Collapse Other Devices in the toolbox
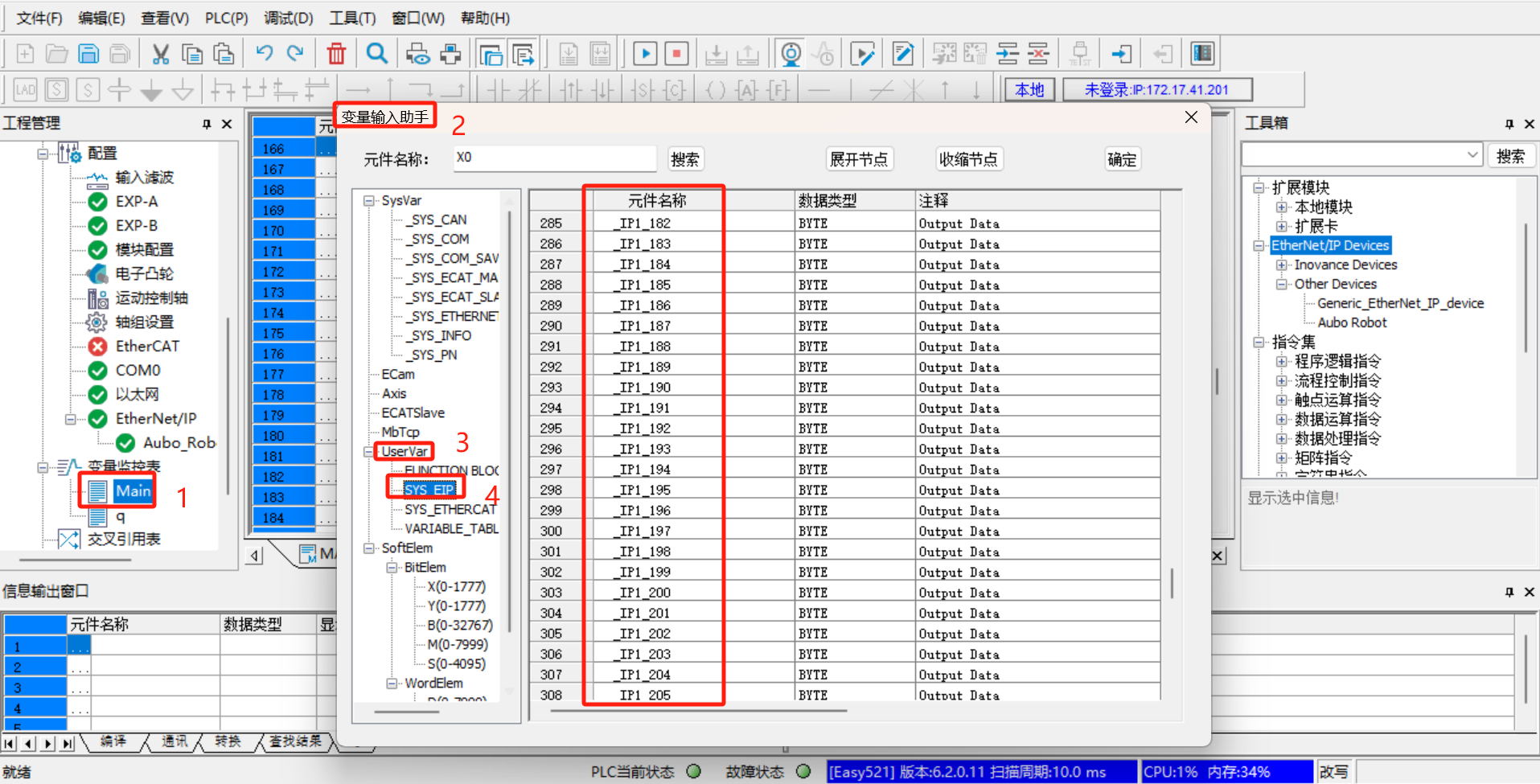Image resolution: width=1540 pixels, height=784 pixels. click(x=1282, y=285)
